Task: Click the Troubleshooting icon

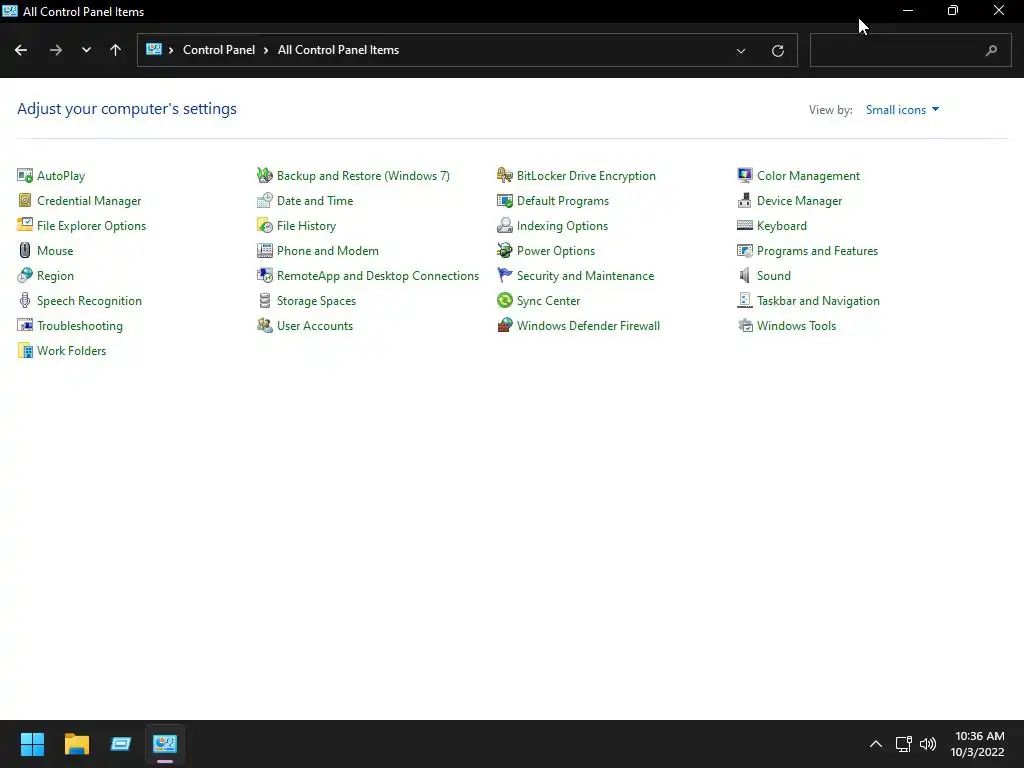Action: 25,325
